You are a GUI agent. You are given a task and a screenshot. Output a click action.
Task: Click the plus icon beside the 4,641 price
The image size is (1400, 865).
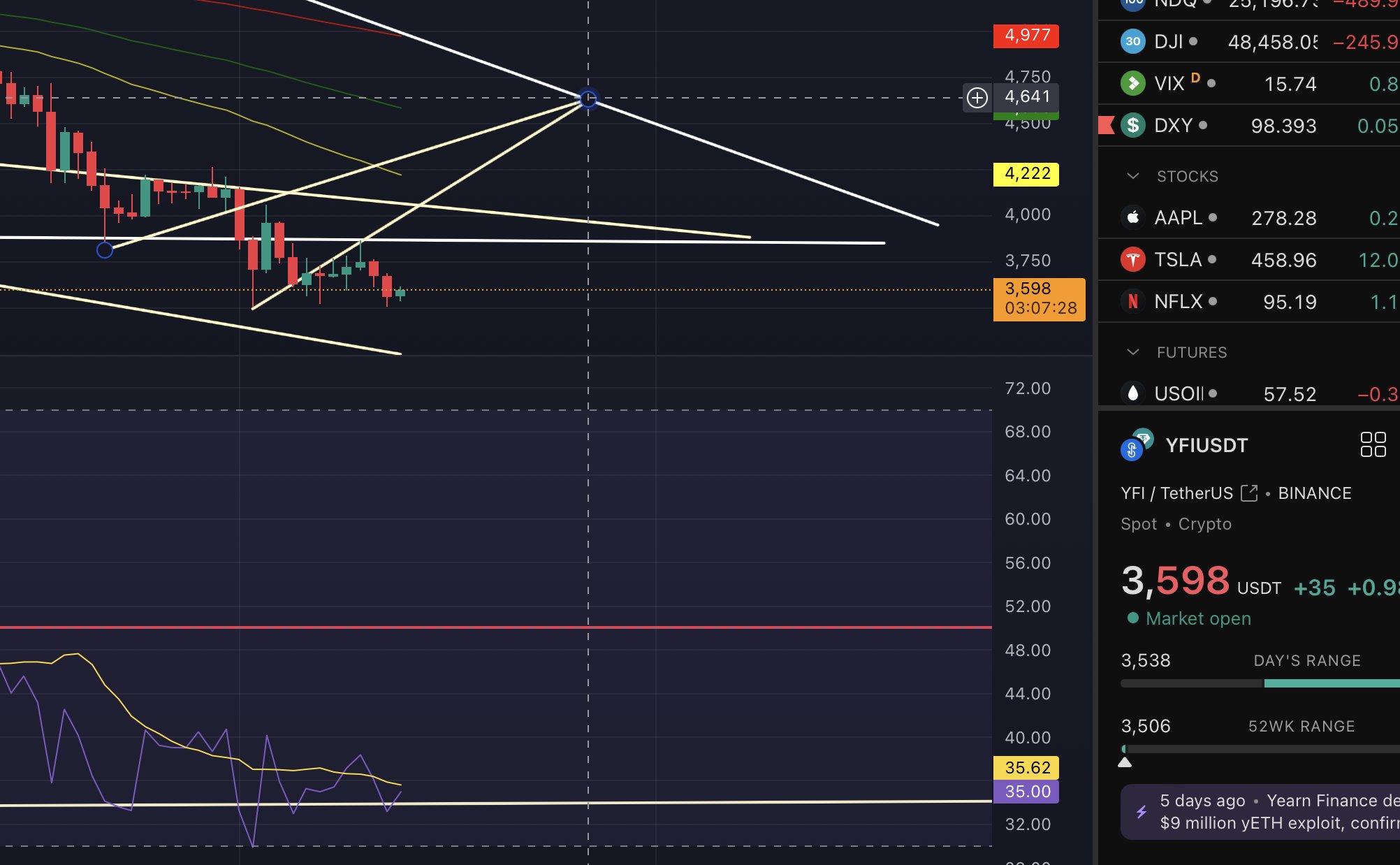click(977, 98)
